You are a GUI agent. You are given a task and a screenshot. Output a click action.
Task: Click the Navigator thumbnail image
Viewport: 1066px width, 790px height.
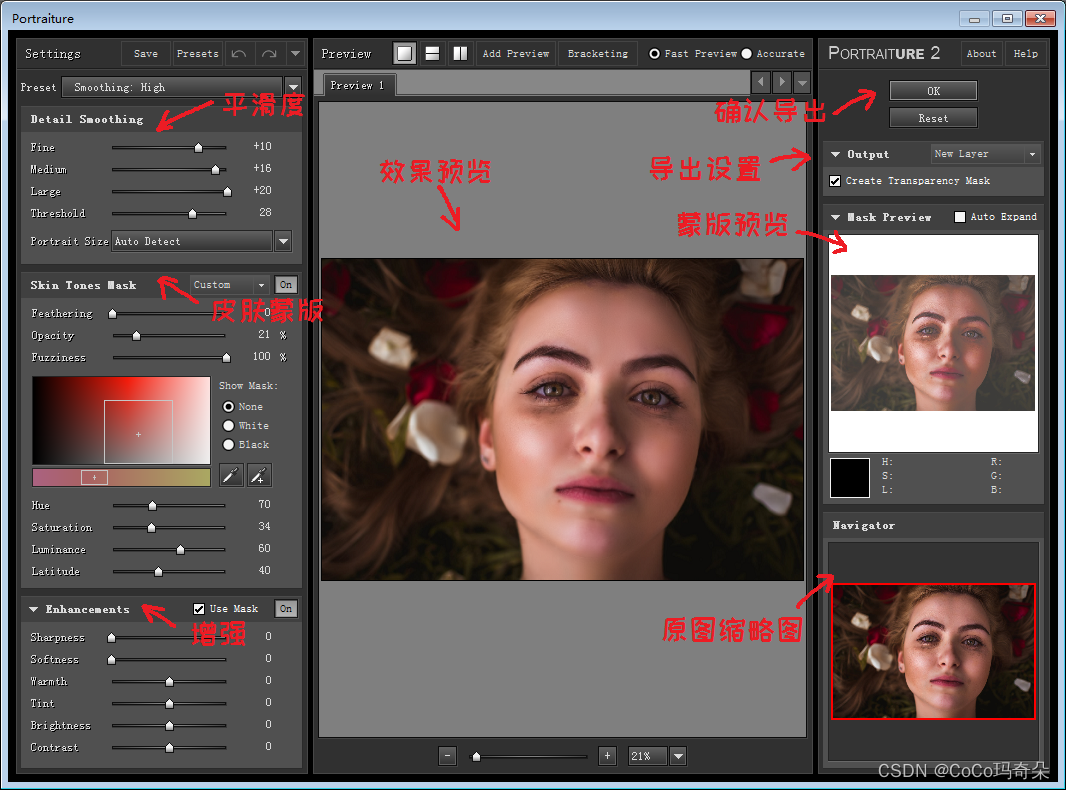point(933,651)
